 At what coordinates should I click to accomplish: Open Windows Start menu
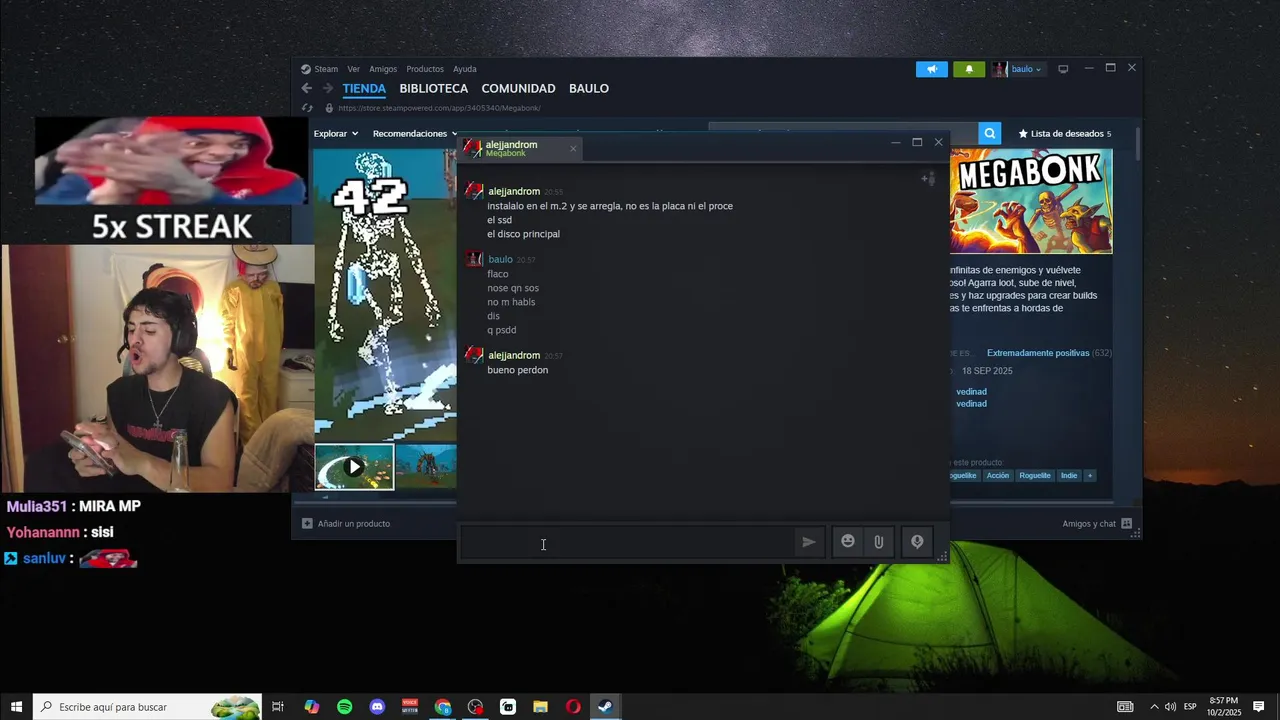tap(16, 707)
